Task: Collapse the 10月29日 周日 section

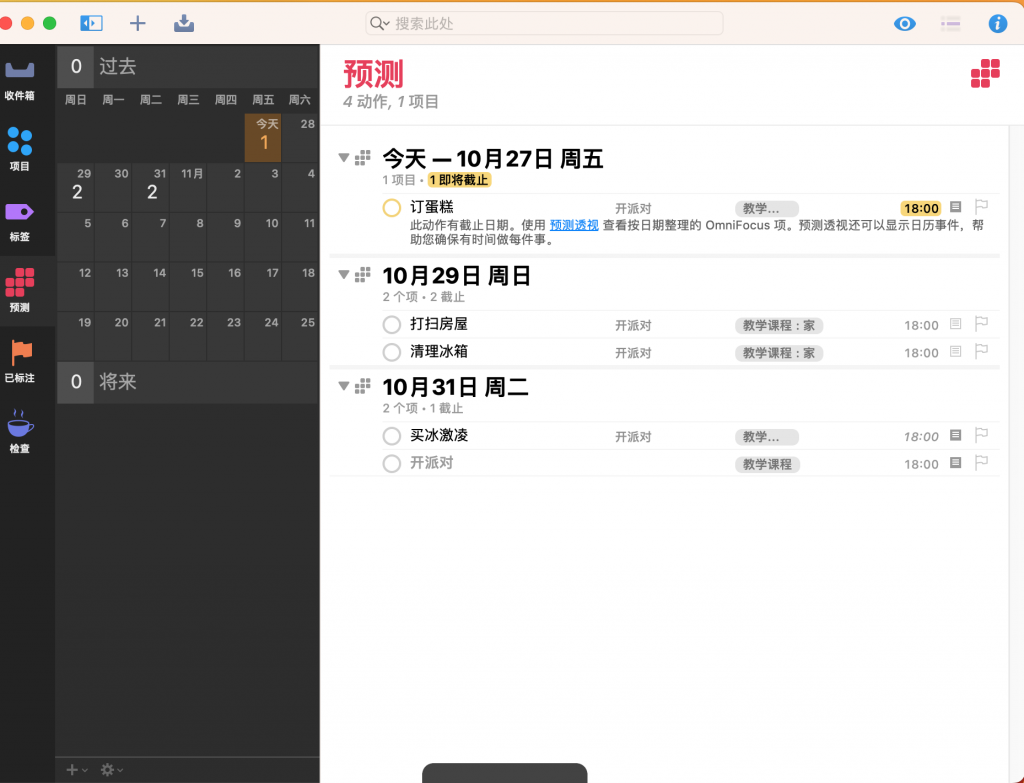Action: pos(344,274)
